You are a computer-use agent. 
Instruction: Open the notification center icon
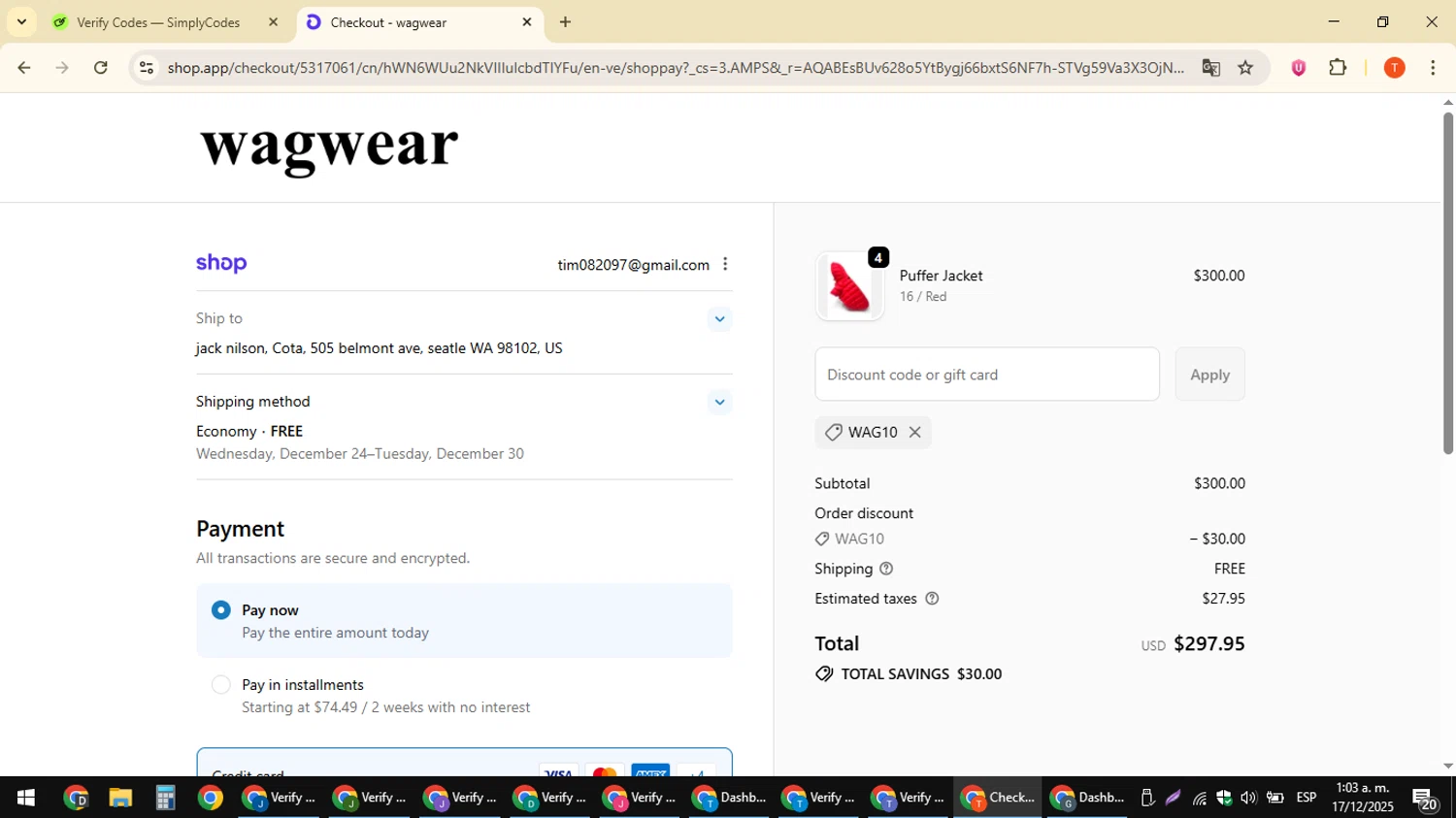(x=1425, y=799)
